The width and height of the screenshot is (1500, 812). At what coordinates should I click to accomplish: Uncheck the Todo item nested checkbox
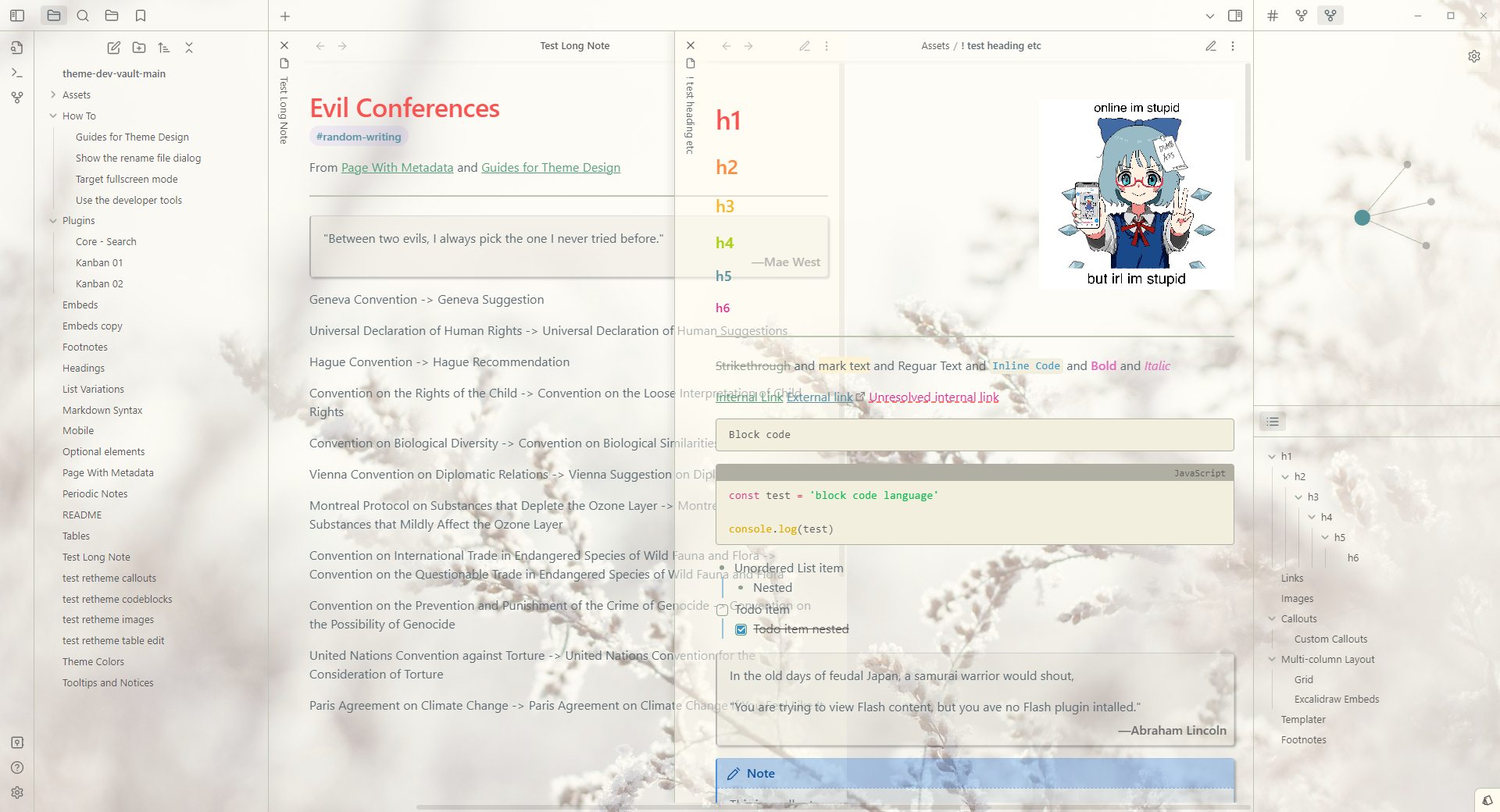[741, 629]
